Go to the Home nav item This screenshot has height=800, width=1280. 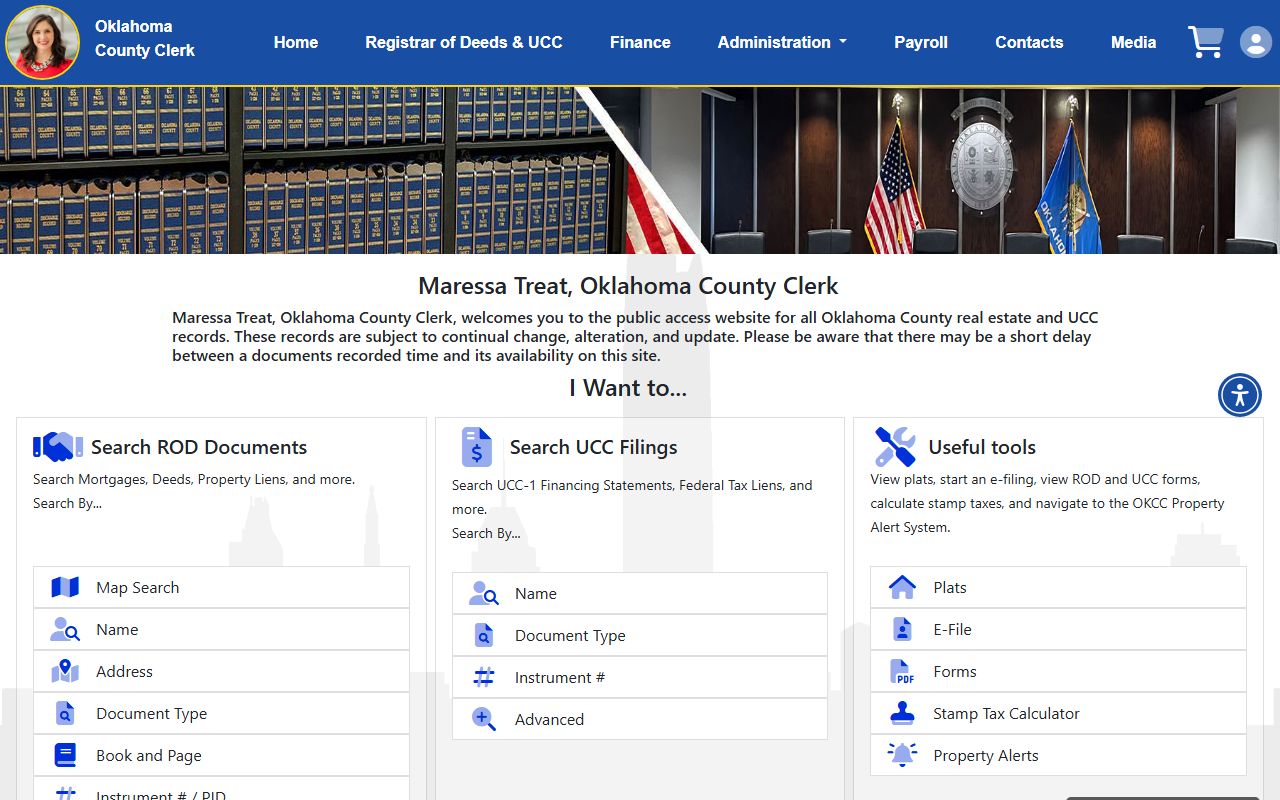[x=296, y=42]
